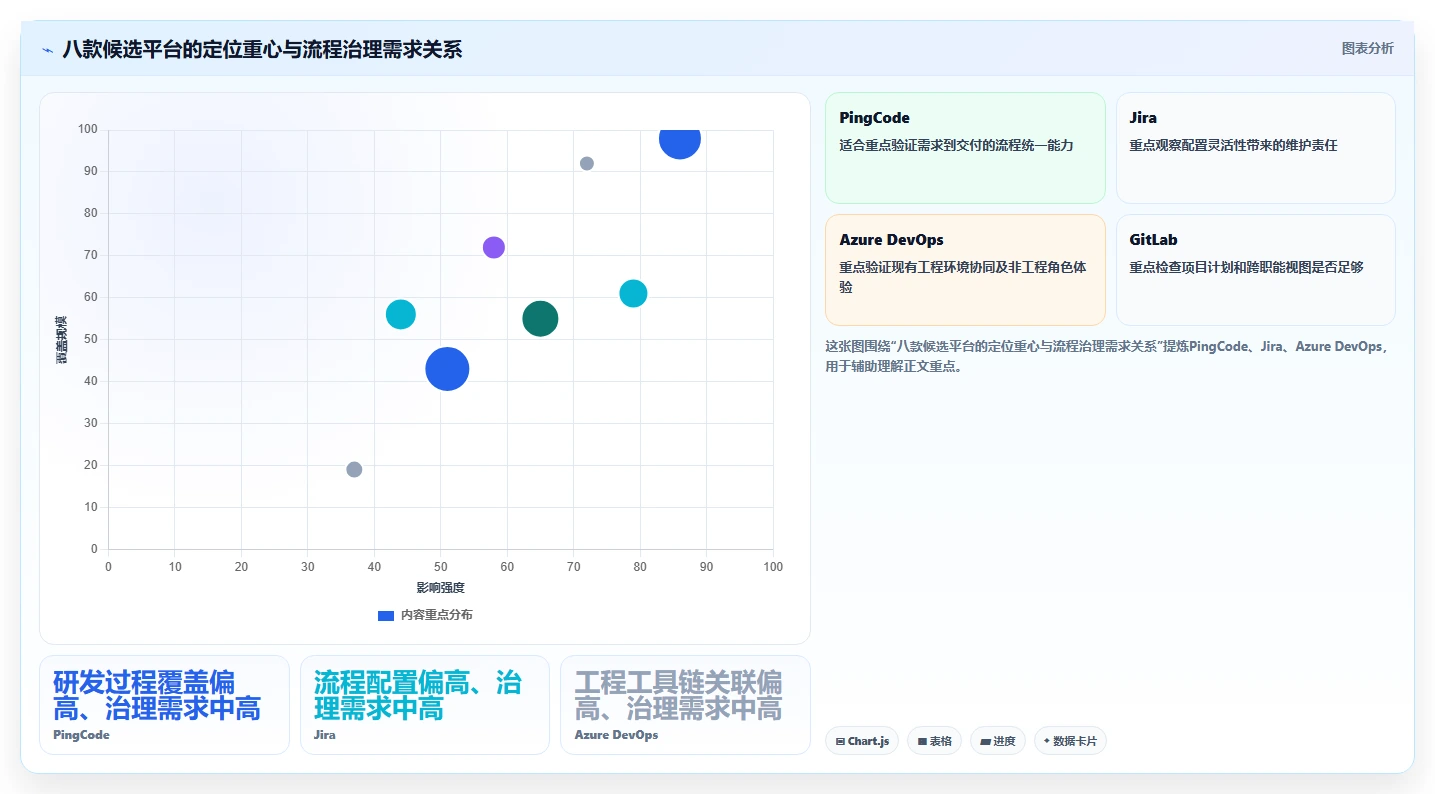This screenshot has width=1435, height=794.
Task: Open the PingCode info card
Action: pyautogui.click(x=965, y=148)
